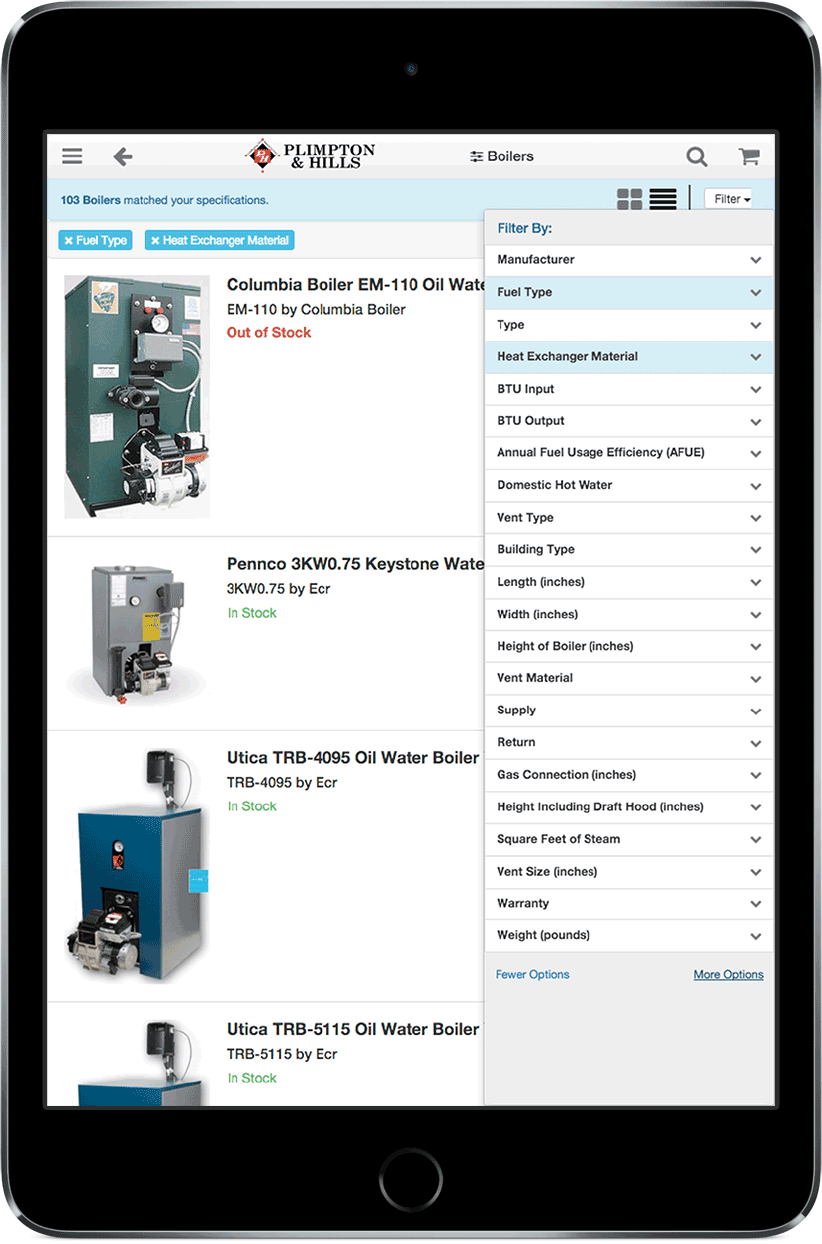Switch to grid view icon
The width and height of the screenshot is (822, 1244).
(x=630, y=199)
